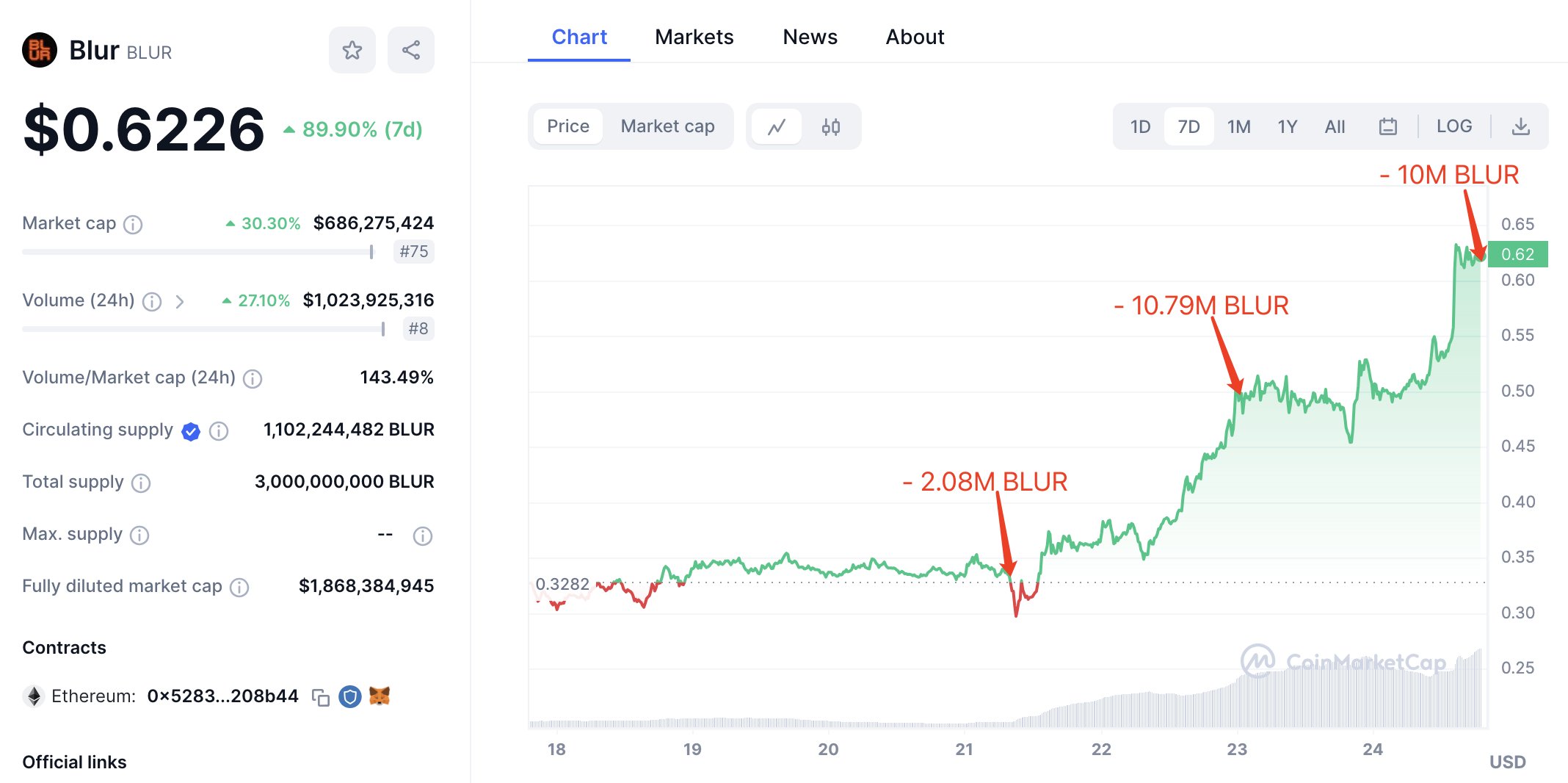The height and width of the screenshot is (783, 1568).
Task: Set chart range to 1D
Action: [1140, 127]
